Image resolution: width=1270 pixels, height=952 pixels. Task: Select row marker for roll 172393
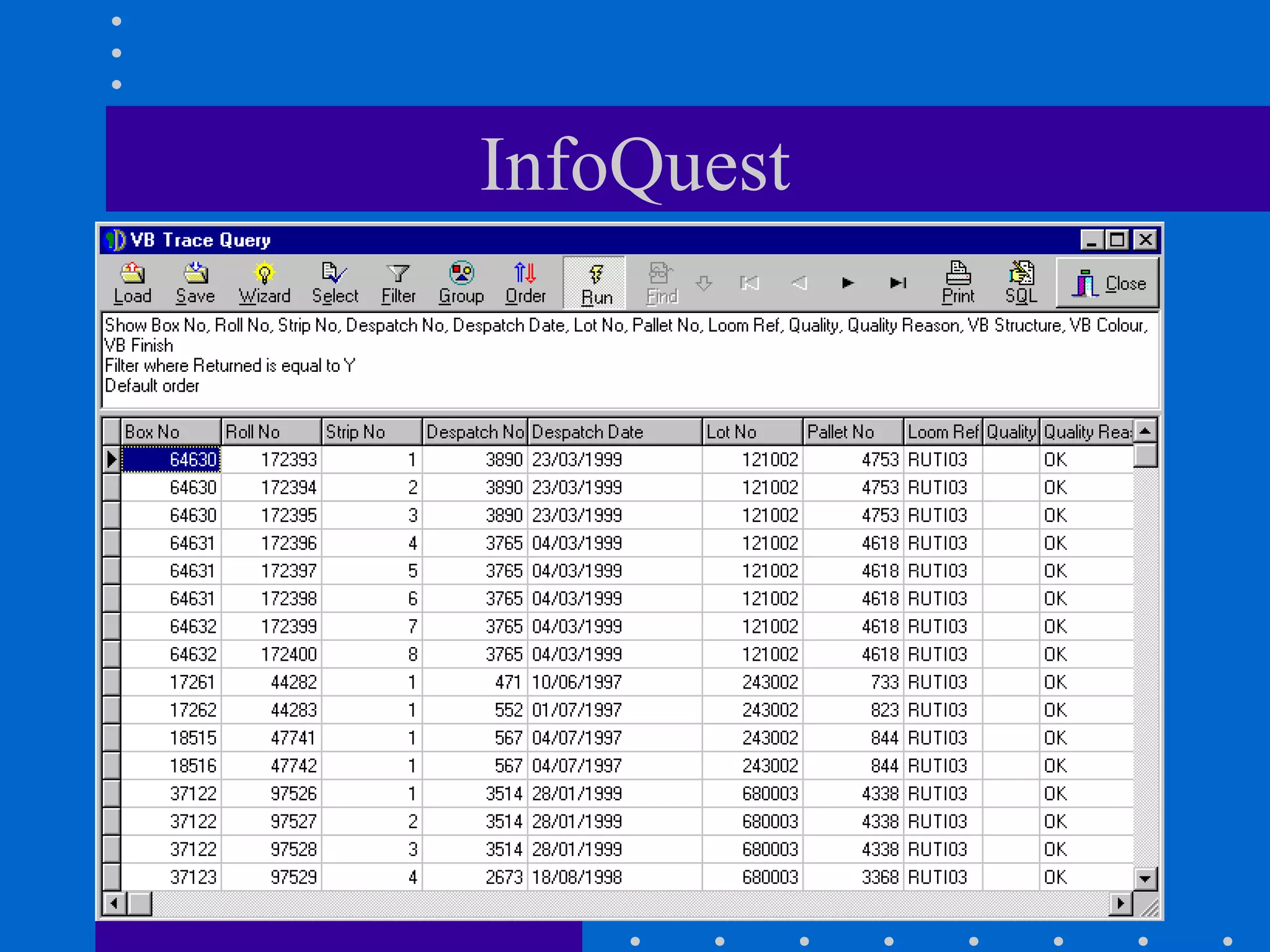click(112, 459)
